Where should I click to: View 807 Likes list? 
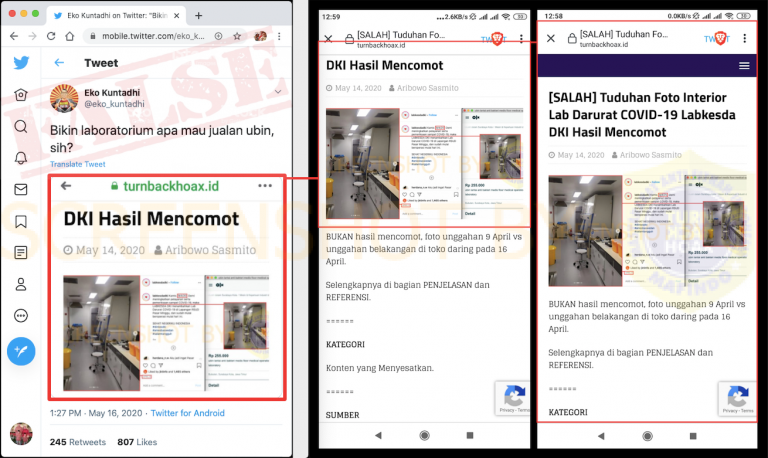point(137,442)
